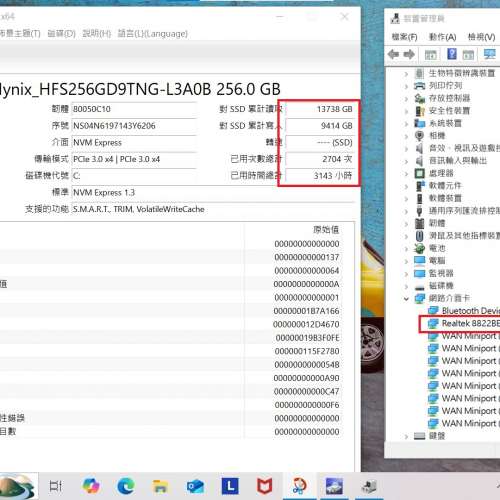Expand the 監視器 node
The image size is (500, 500).
[406, 274]
